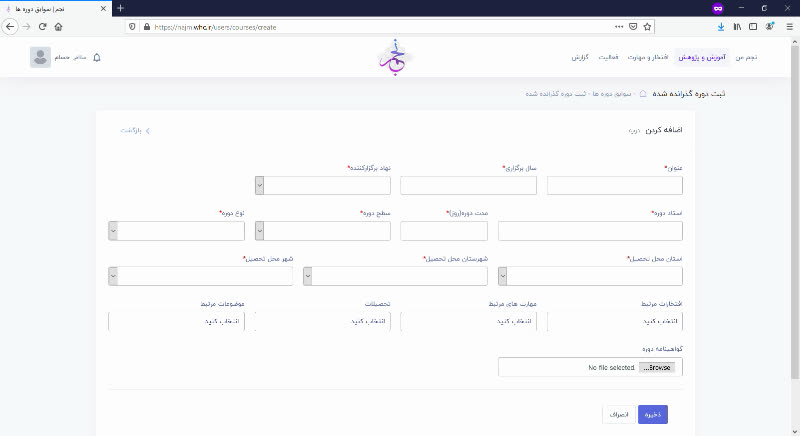Click the page vertical scrollbar
Image resolution: width=800 pixels, height=436 pixels.
click(x=795, y=212)
